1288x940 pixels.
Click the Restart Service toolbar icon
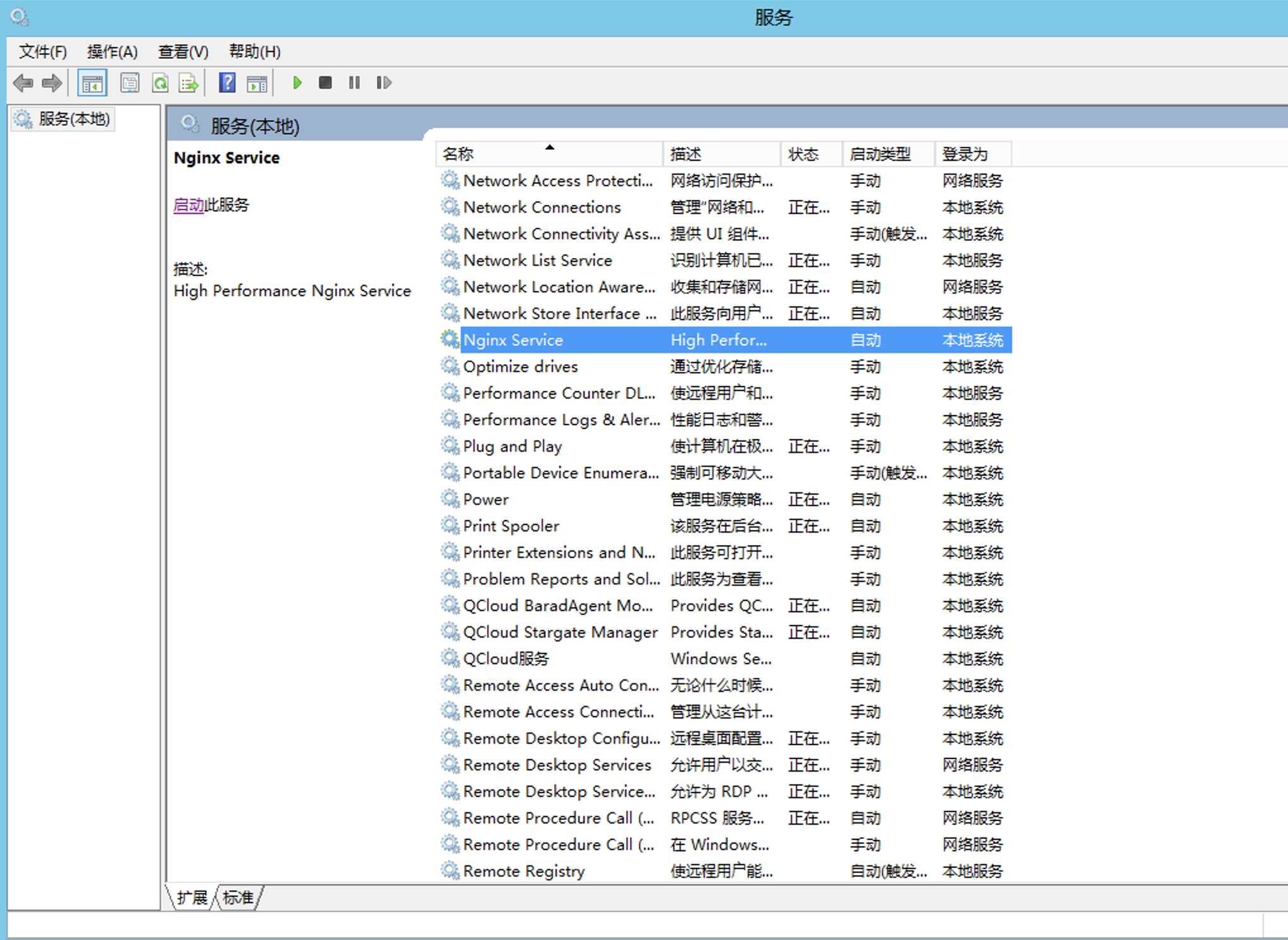(x=383, y=83)
